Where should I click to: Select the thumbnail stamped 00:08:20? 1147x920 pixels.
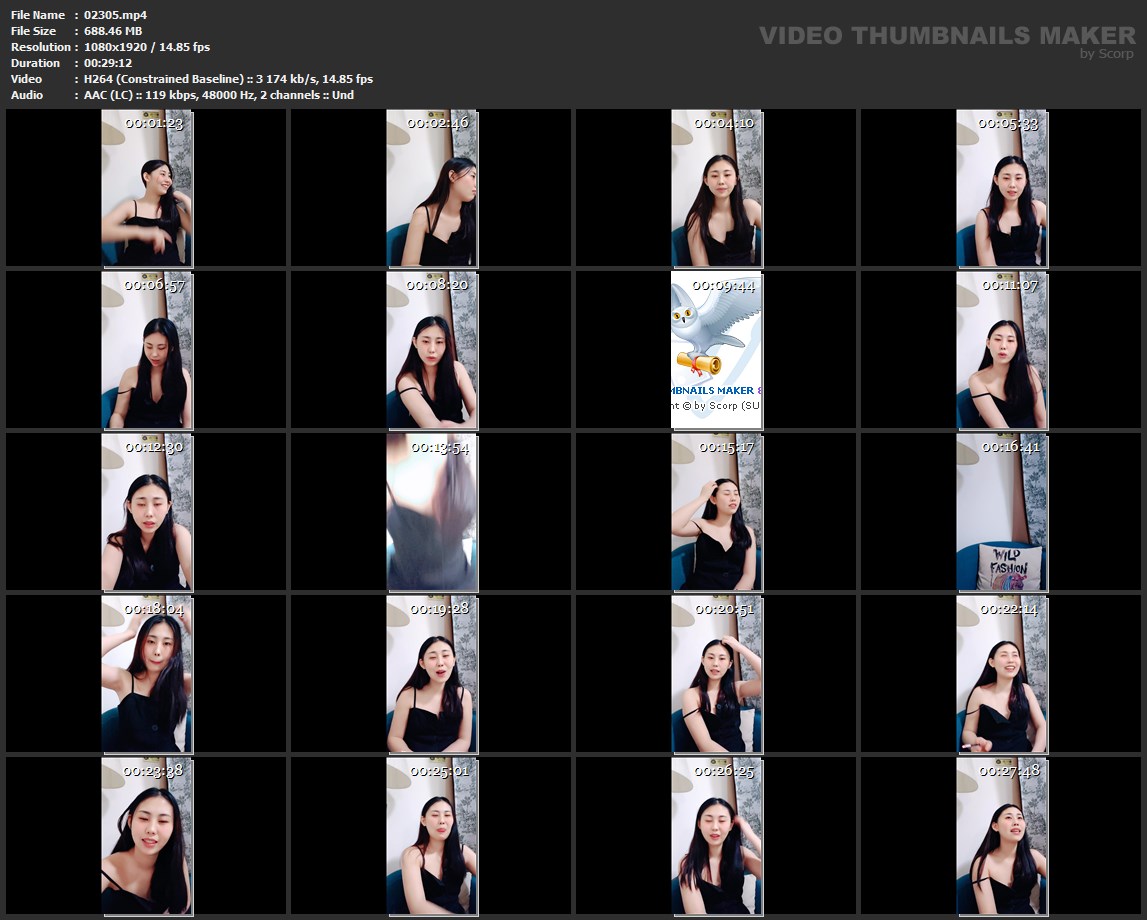(431, 350)
